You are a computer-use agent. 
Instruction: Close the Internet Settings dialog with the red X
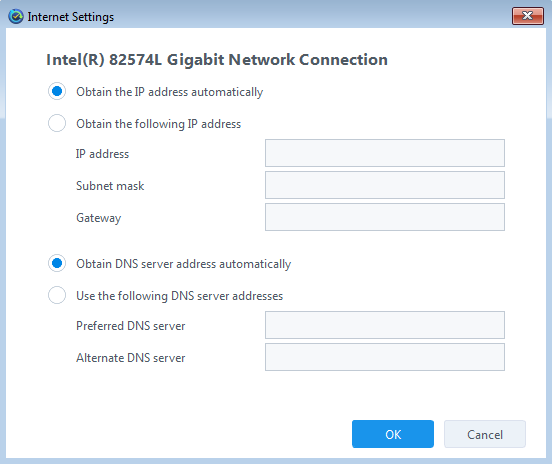(528, 16)
